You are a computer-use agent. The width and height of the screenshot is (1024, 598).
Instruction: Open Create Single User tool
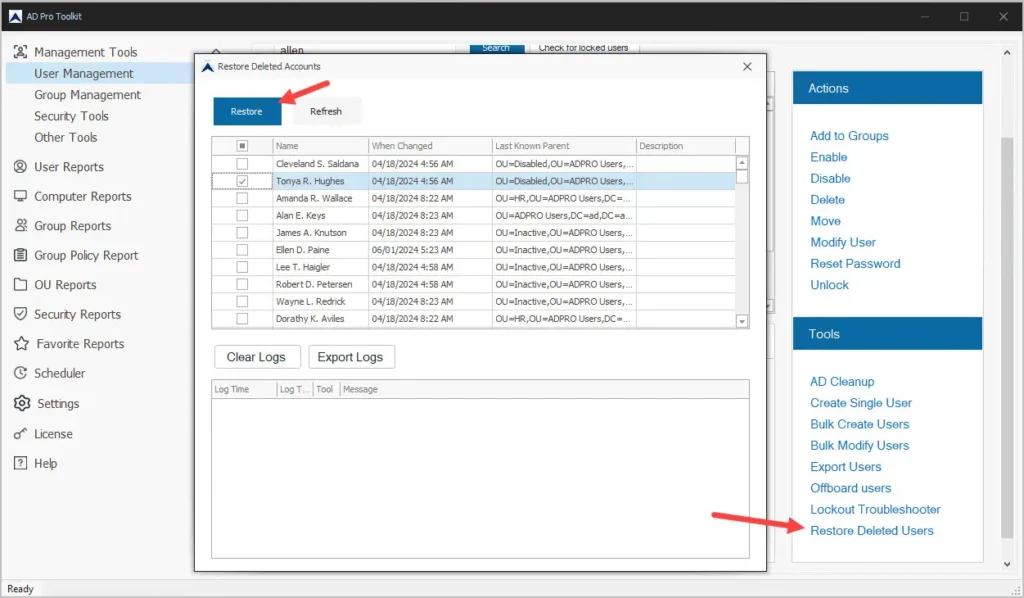point(861,403)
